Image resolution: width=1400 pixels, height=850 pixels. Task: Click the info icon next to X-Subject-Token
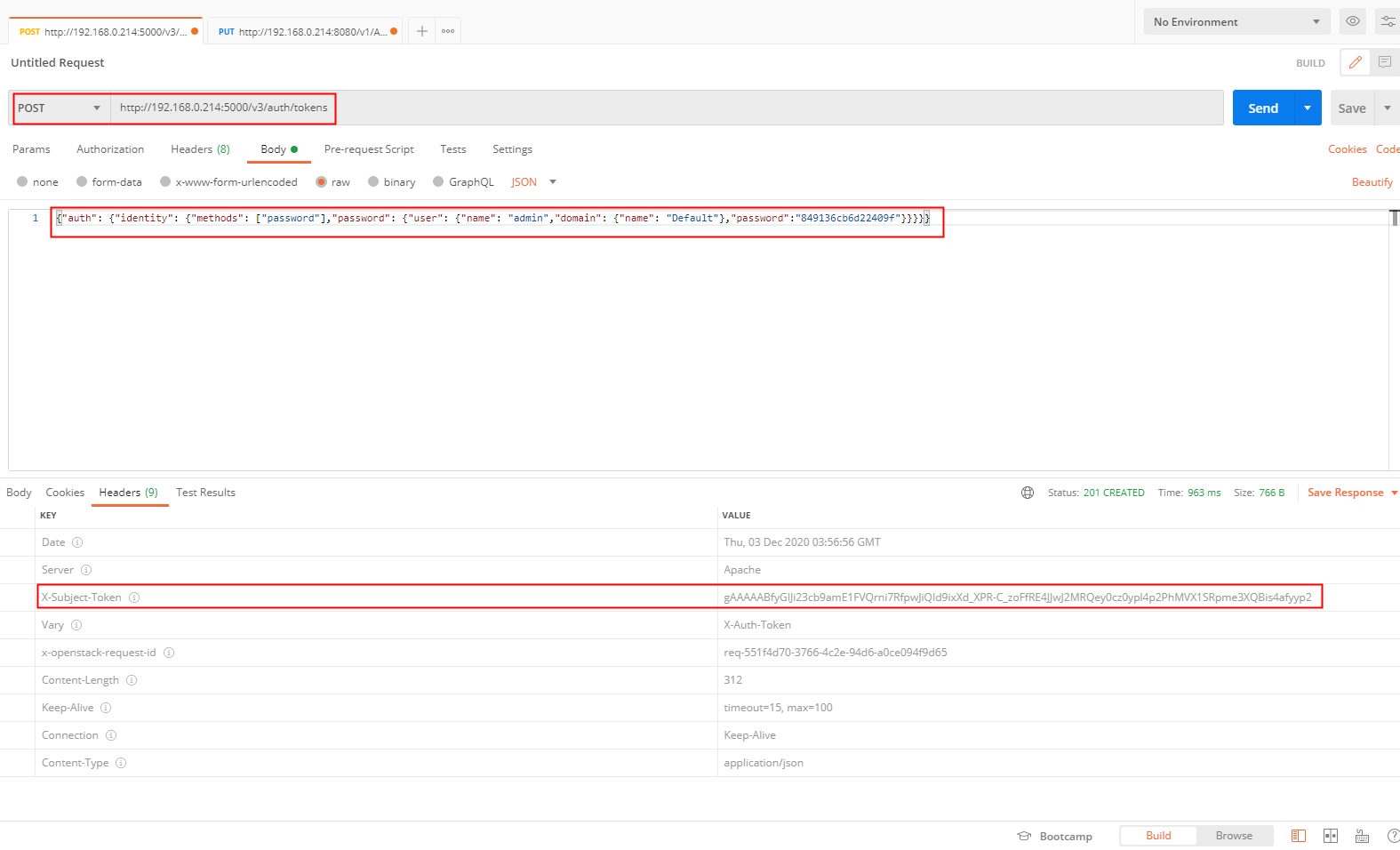point(134,597)
